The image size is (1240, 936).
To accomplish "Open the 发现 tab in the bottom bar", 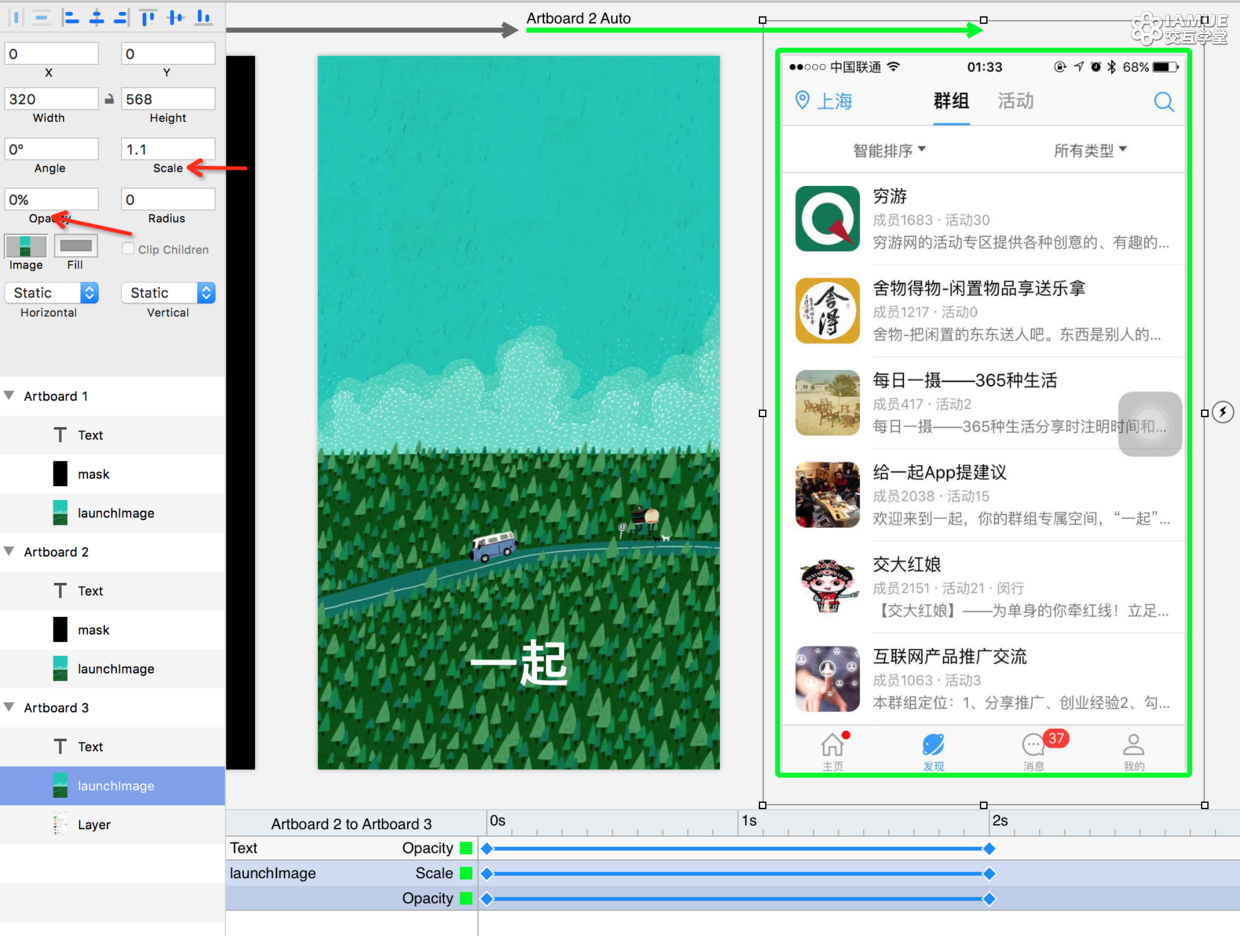I will click(933, 751).
